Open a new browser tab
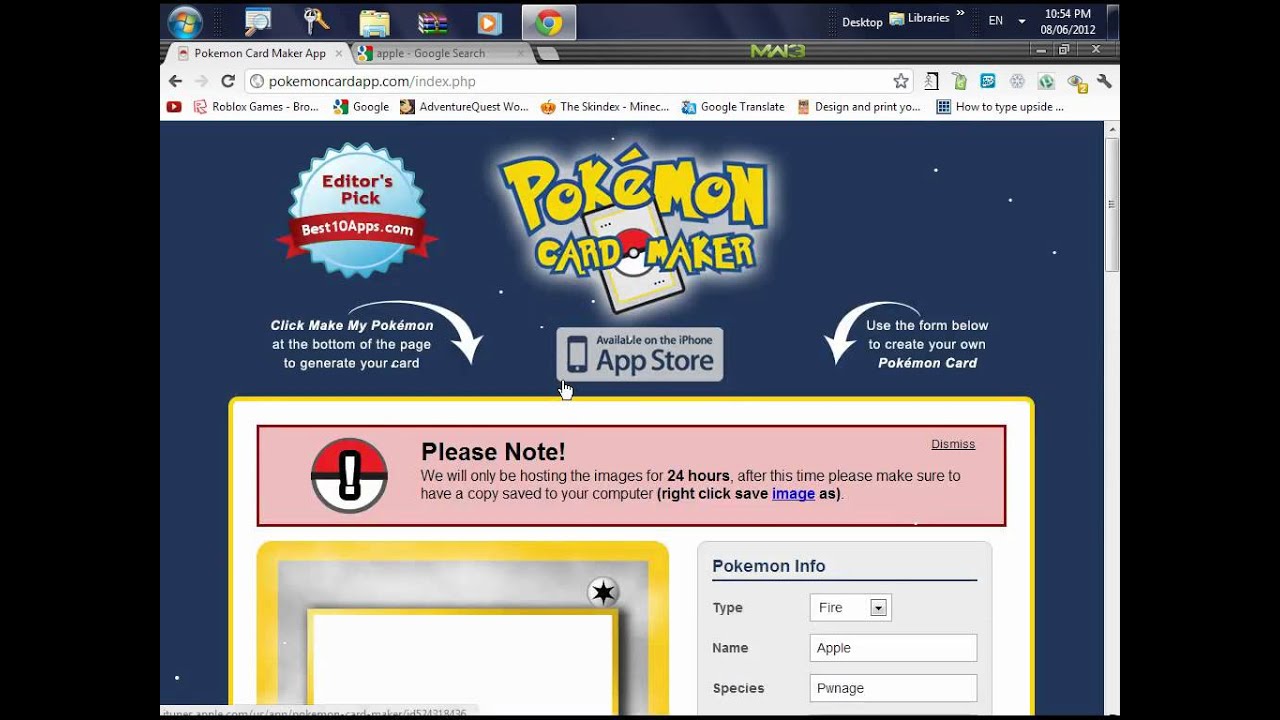The height and width of the screenshot is (720, 1280). 548,54
